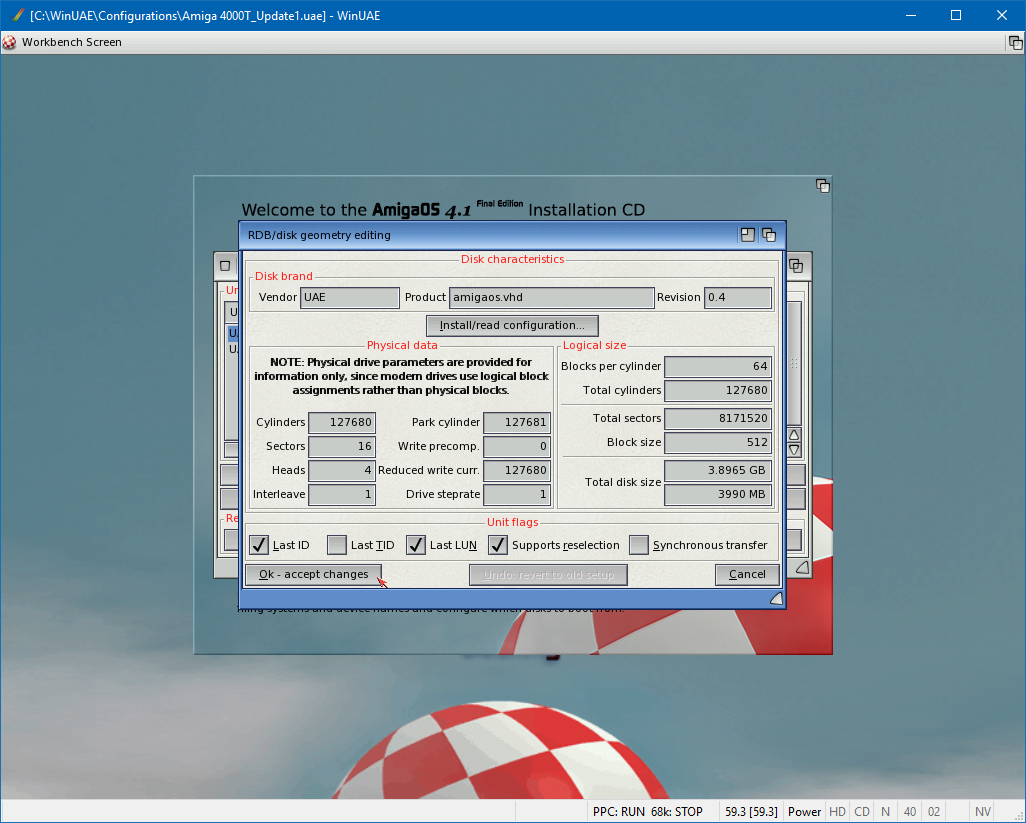Uncheck the Last LUN flag

[416, 545]
